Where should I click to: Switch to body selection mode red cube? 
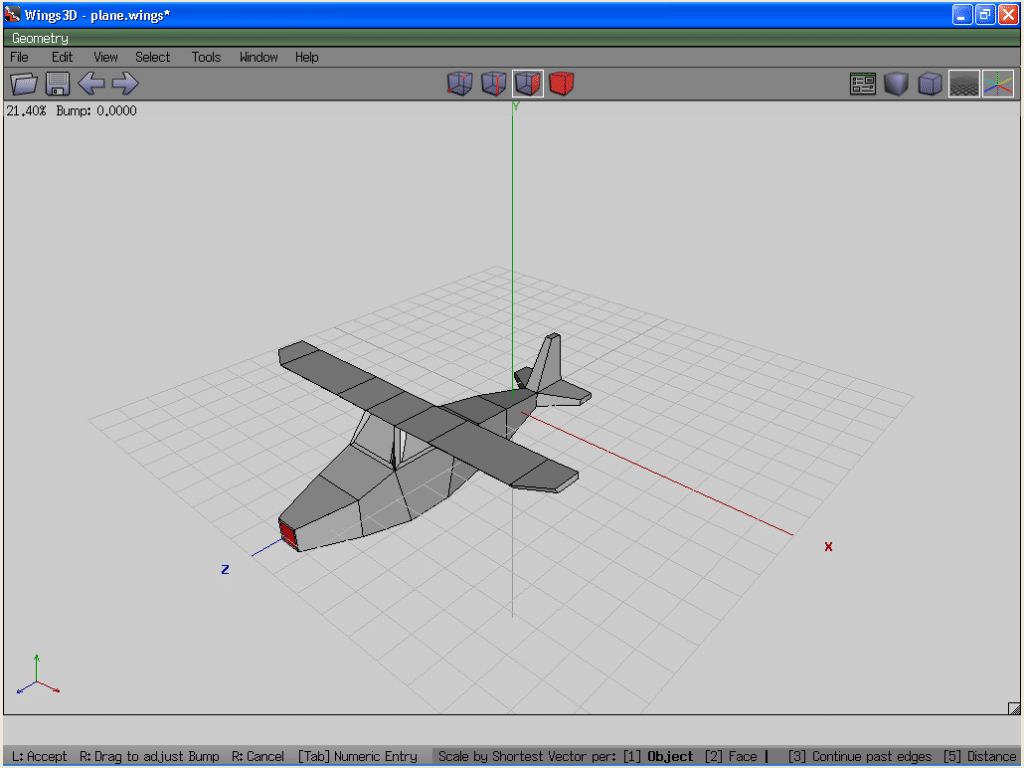(x=562, y=84)
